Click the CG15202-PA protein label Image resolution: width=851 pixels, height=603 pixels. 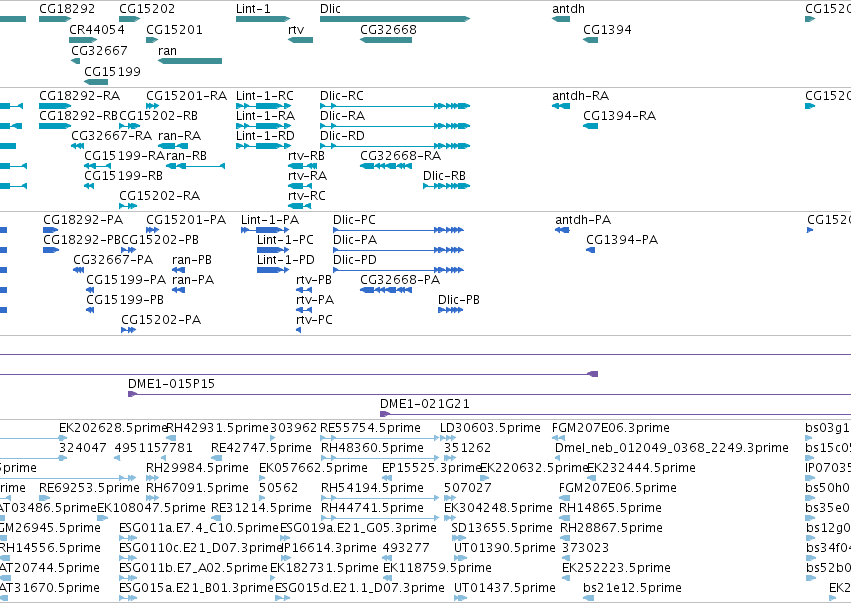[x=161, y=320]
